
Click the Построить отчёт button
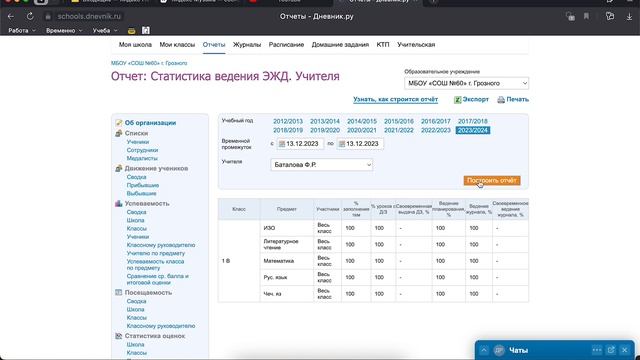pos(492,180)
